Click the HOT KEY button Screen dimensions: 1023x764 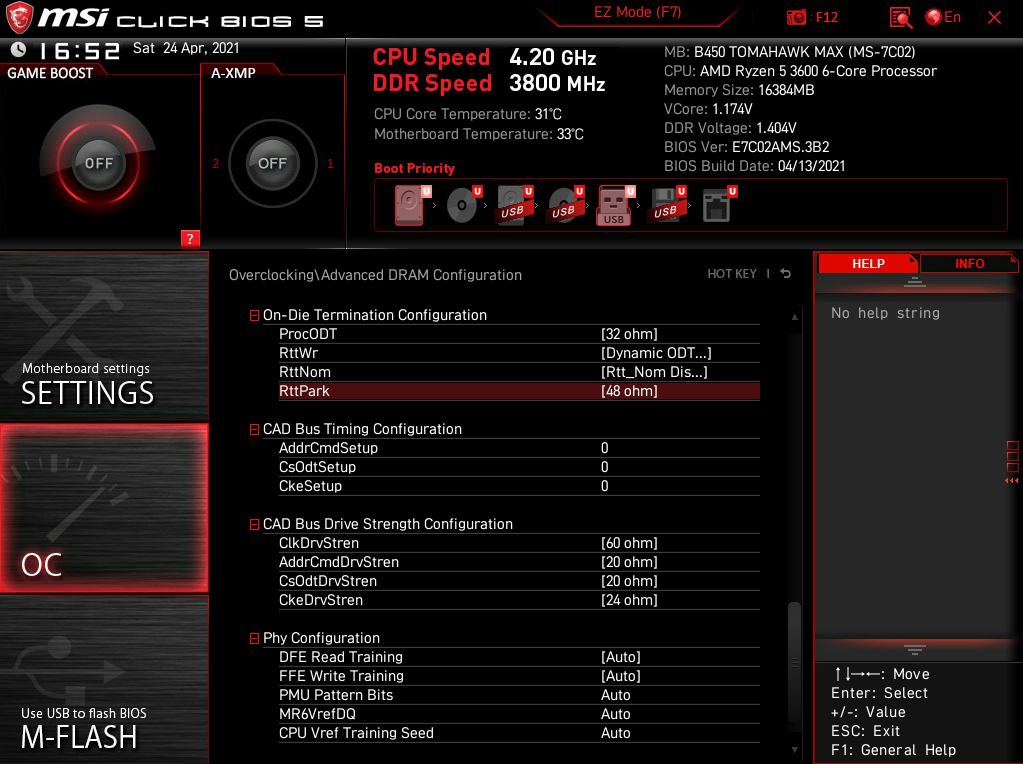732,274
